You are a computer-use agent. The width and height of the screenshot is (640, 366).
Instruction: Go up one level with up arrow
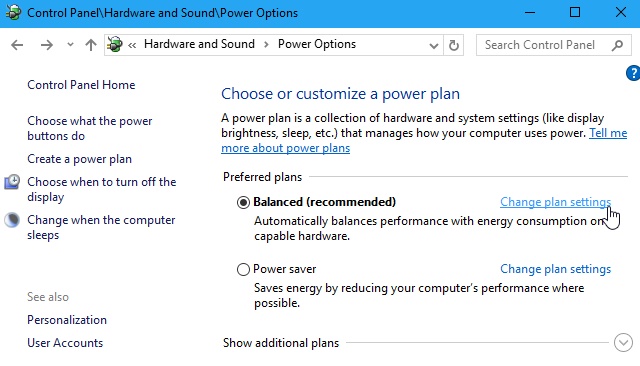click(91, 45)
